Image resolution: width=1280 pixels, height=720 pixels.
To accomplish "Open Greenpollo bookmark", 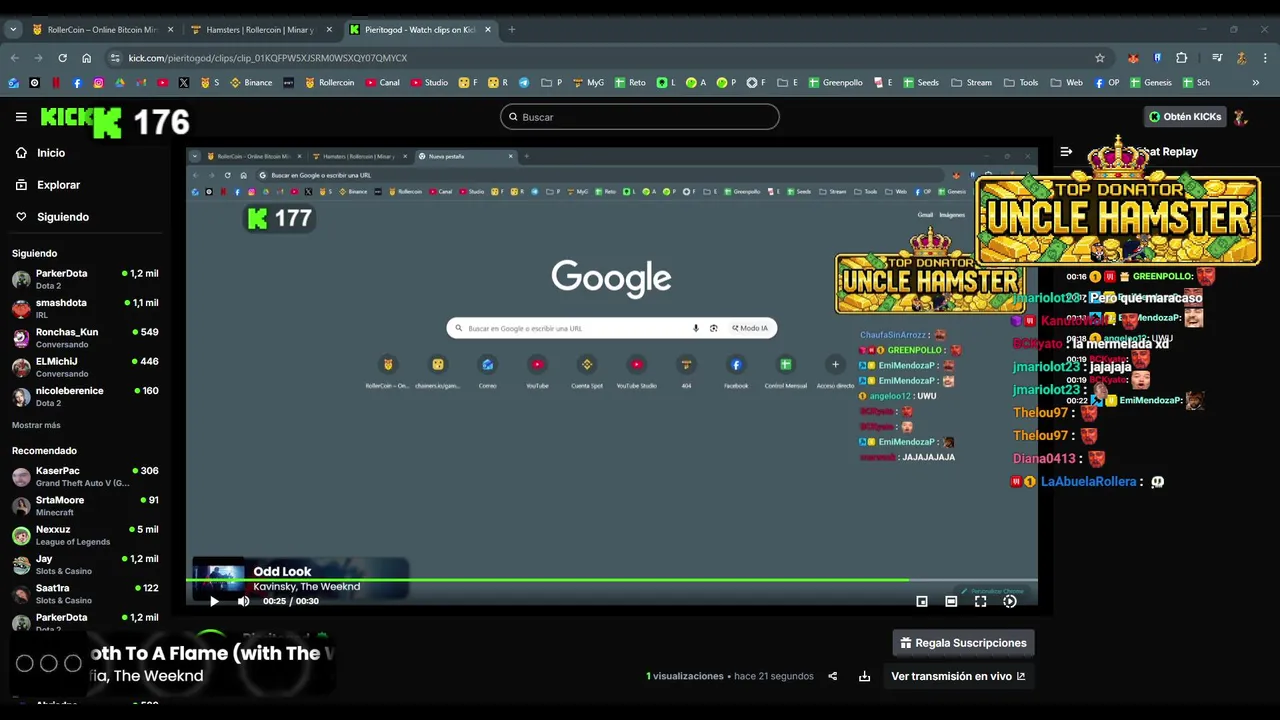I will 835,83.
